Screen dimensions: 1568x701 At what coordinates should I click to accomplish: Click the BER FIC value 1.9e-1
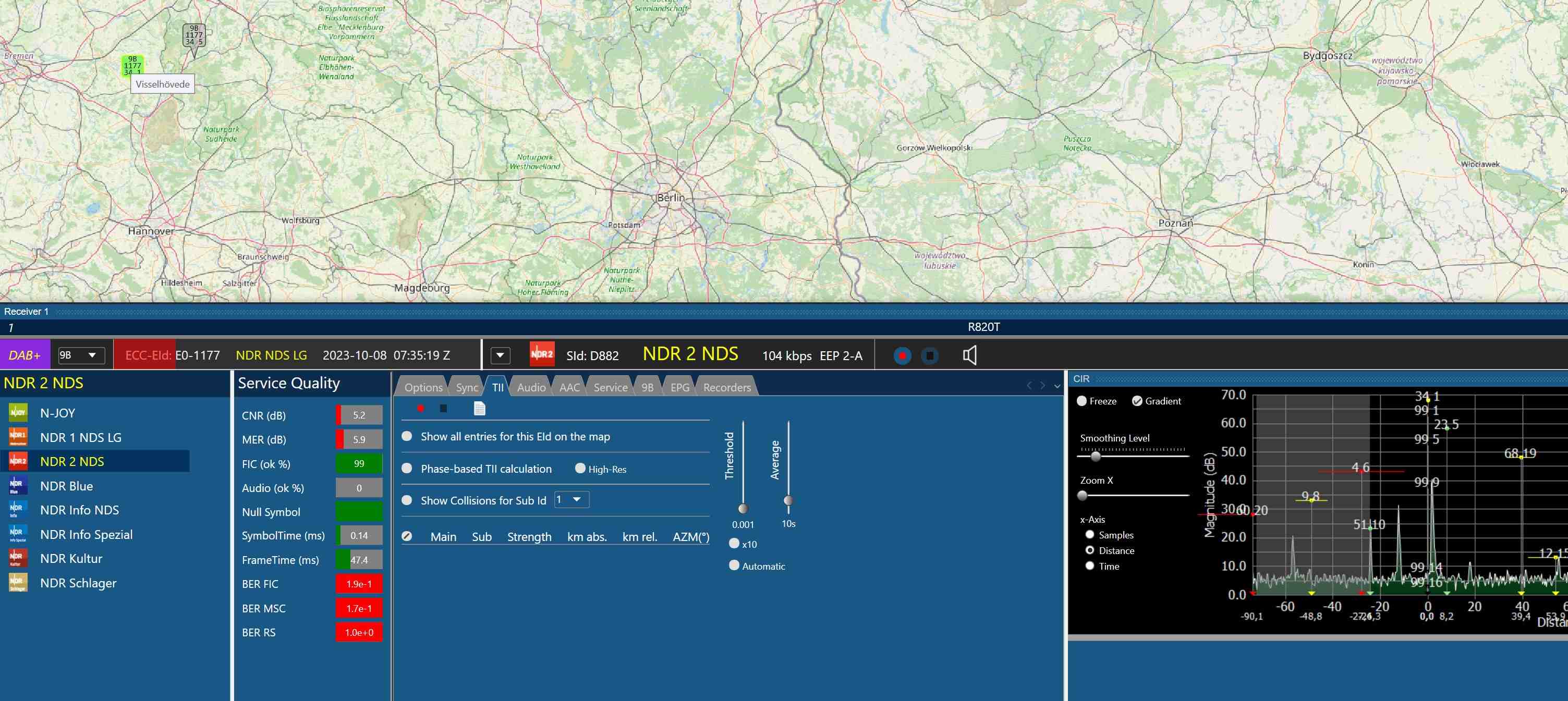[359, 584]
